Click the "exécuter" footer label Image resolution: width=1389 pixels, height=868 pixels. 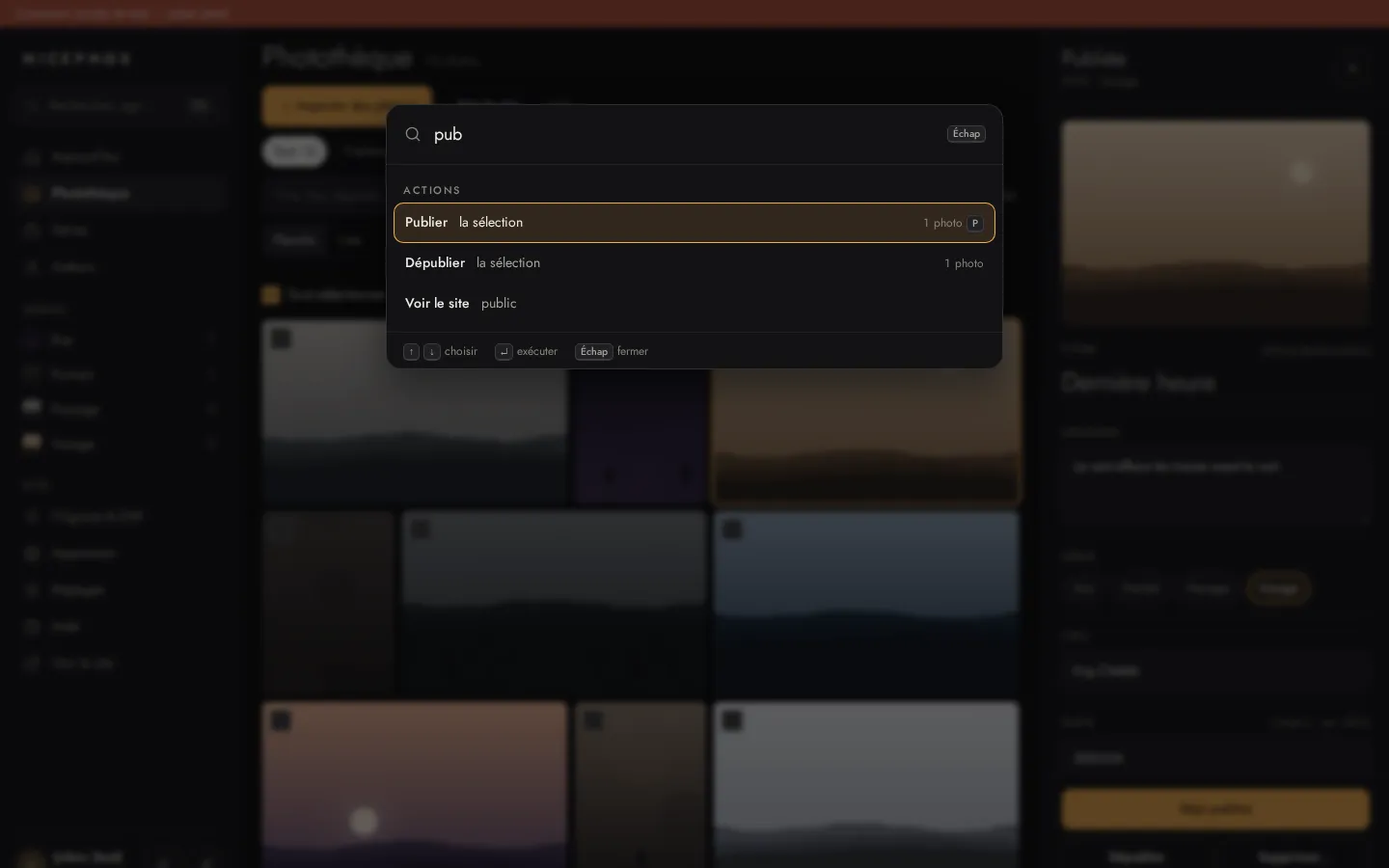[537, 352]
